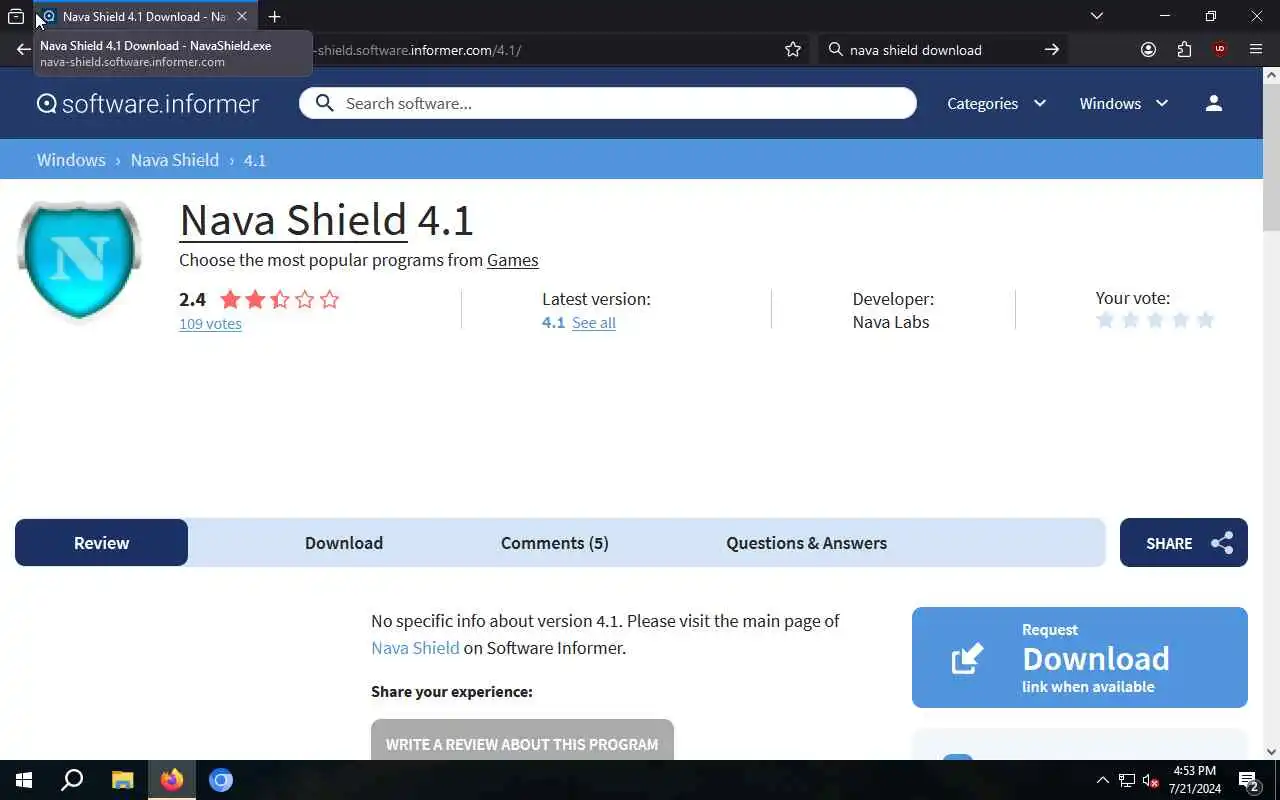Open the Extensions puzzle icon
Viewport: 1280px width, 800px height.
click(1184, 49)
